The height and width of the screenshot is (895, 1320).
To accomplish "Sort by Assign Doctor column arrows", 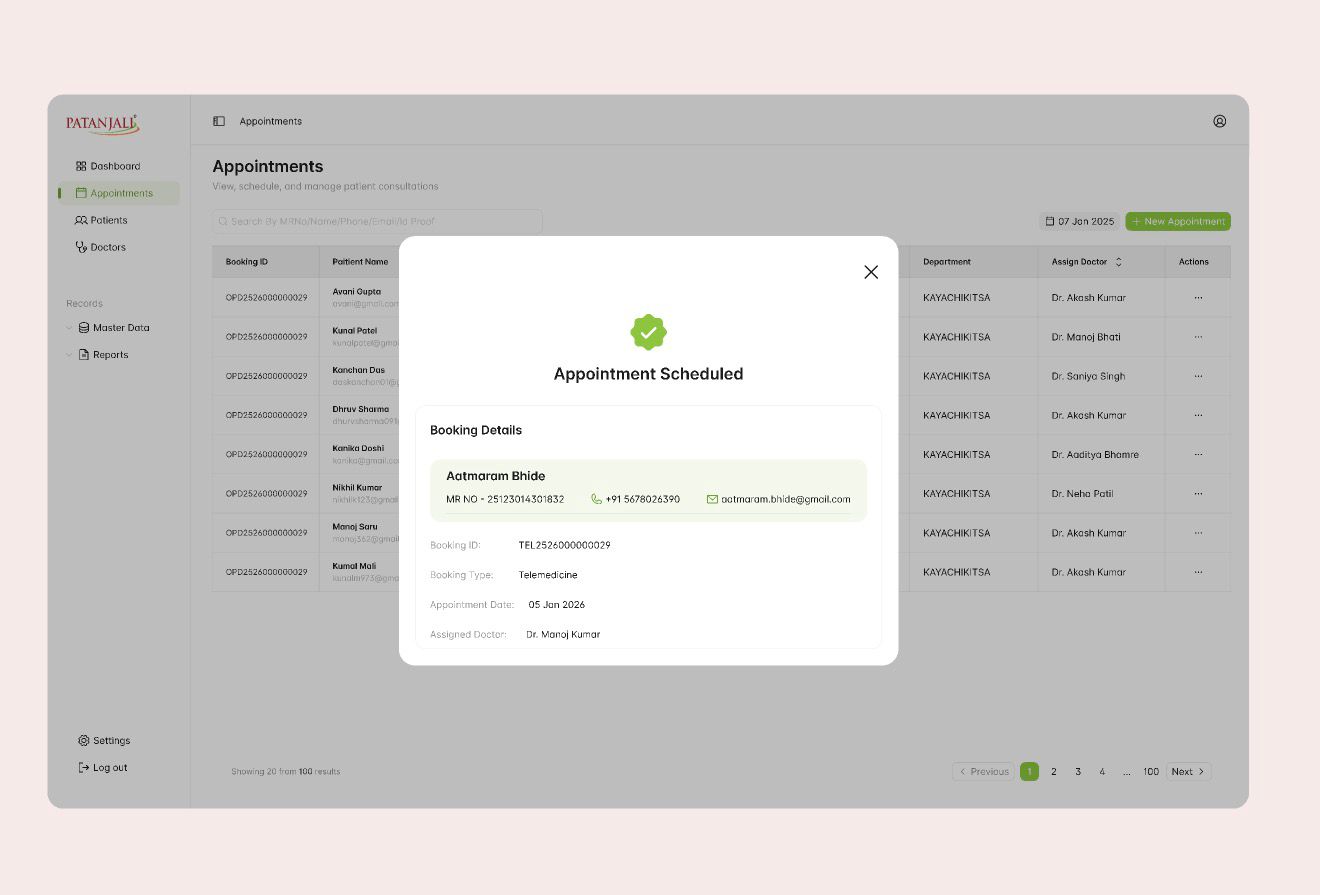I will click(x=1118, y=262).
